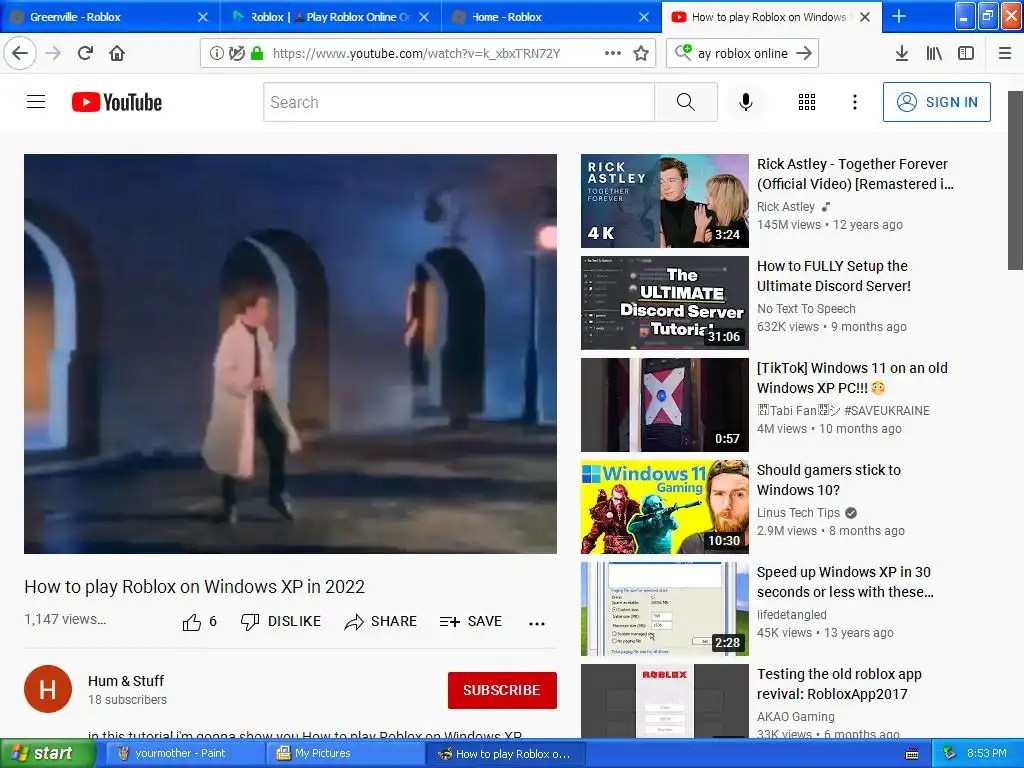Click the browser forward arrow

tap(53, 53)
